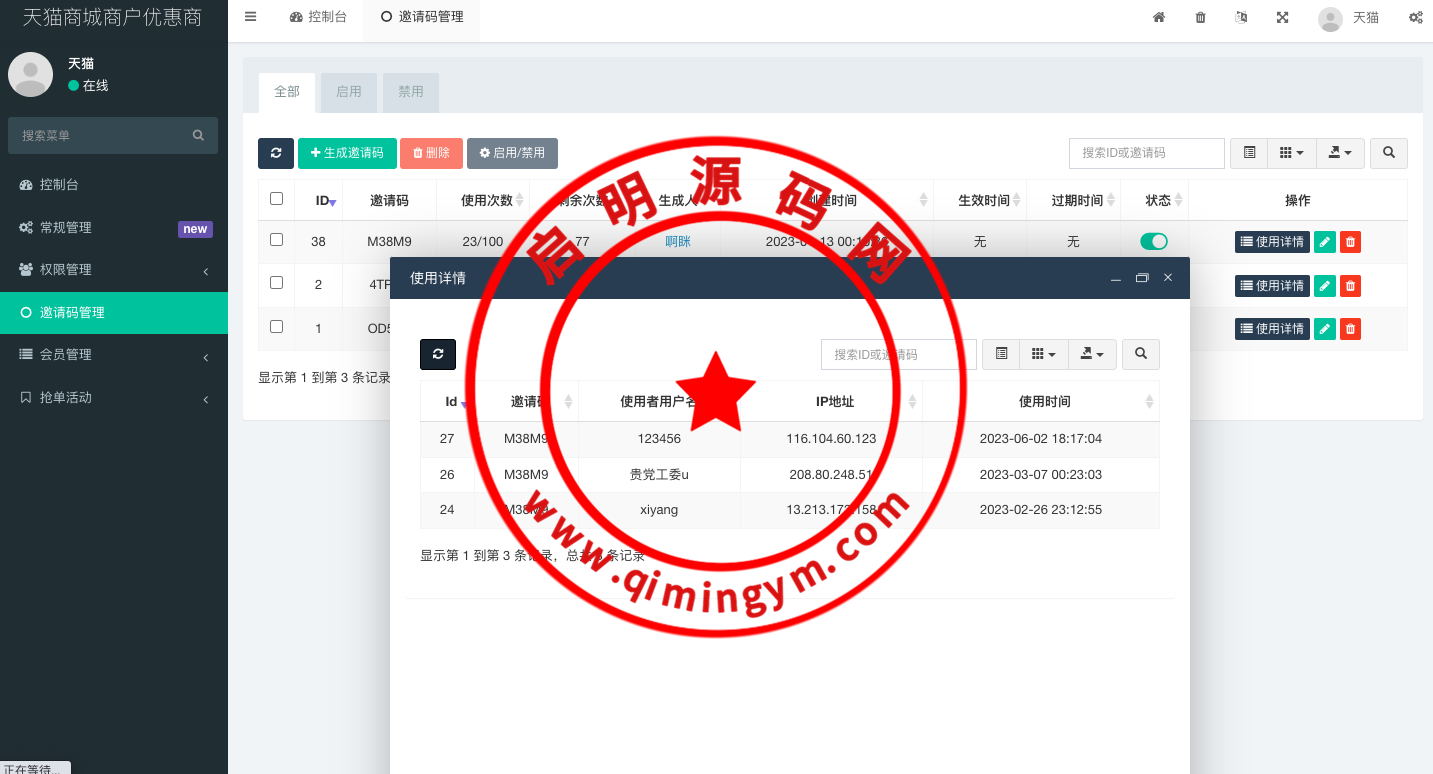Click the trash cache icon in top bar

coord(1200,17)
